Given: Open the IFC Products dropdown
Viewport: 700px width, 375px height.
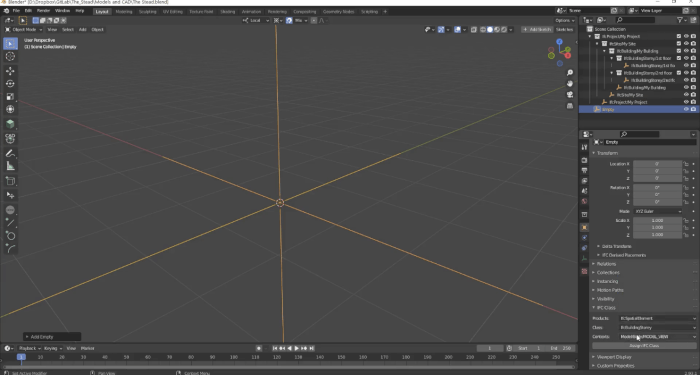Looking at the screenshot, I should (x=658, y=318).
